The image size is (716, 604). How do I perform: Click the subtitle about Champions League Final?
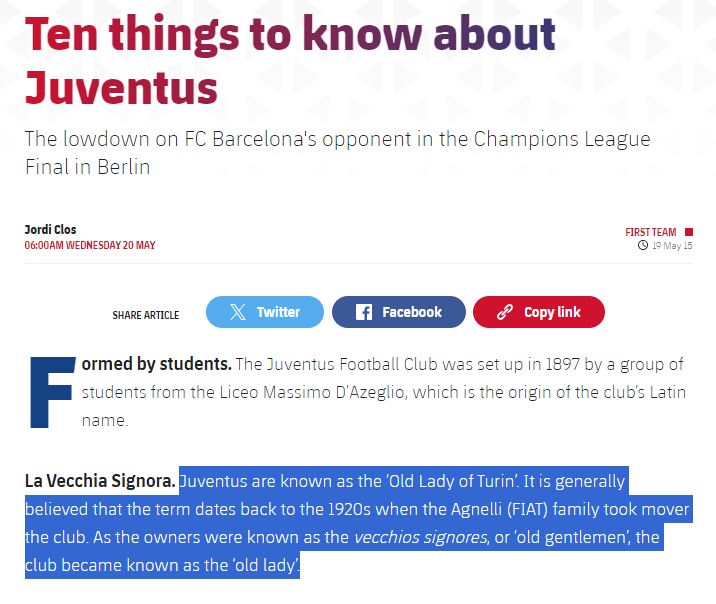point(337,152)
